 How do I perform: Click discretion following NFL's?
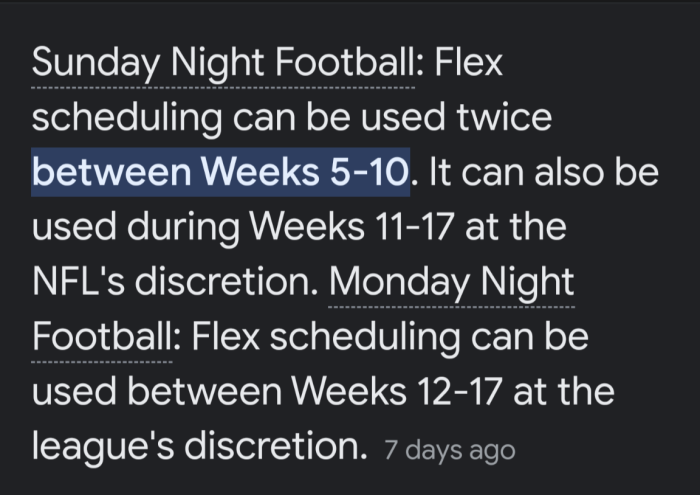[x=226, y=281]
